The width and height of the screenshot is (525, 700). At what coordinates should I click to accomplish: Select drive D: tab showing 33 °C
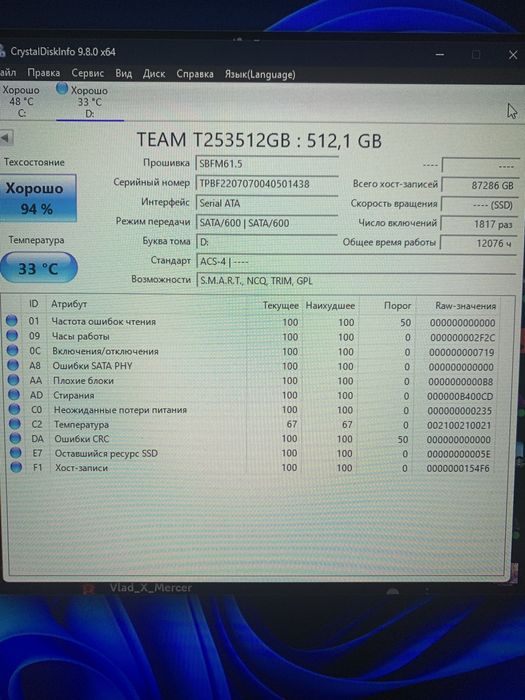89,102
